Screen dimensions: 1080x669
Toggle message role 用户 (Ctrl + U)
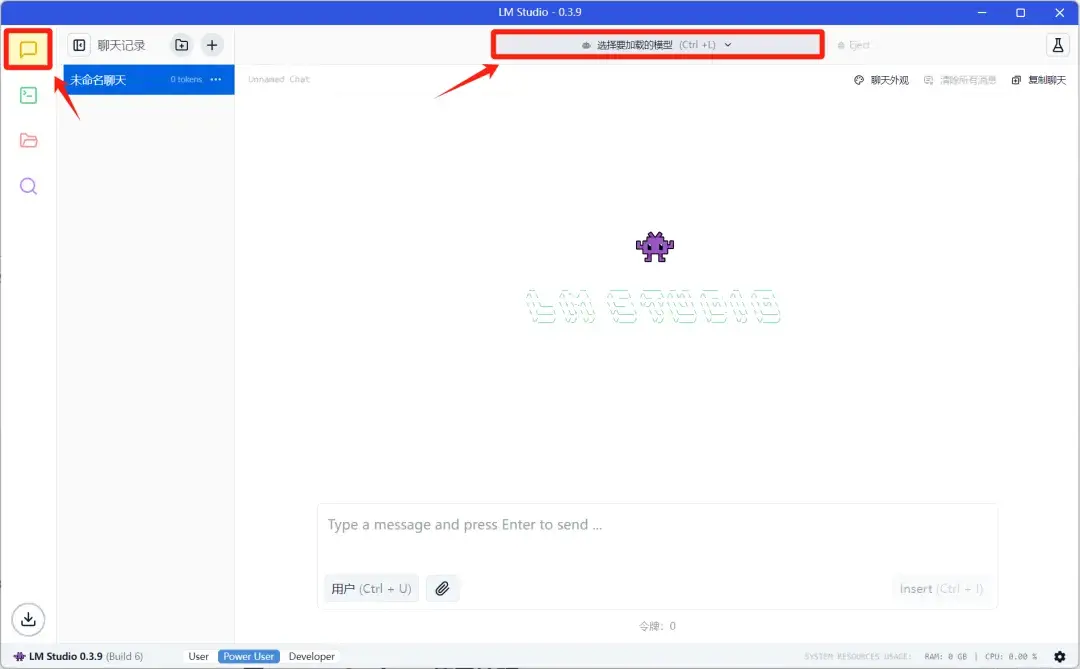coord(371,588)
